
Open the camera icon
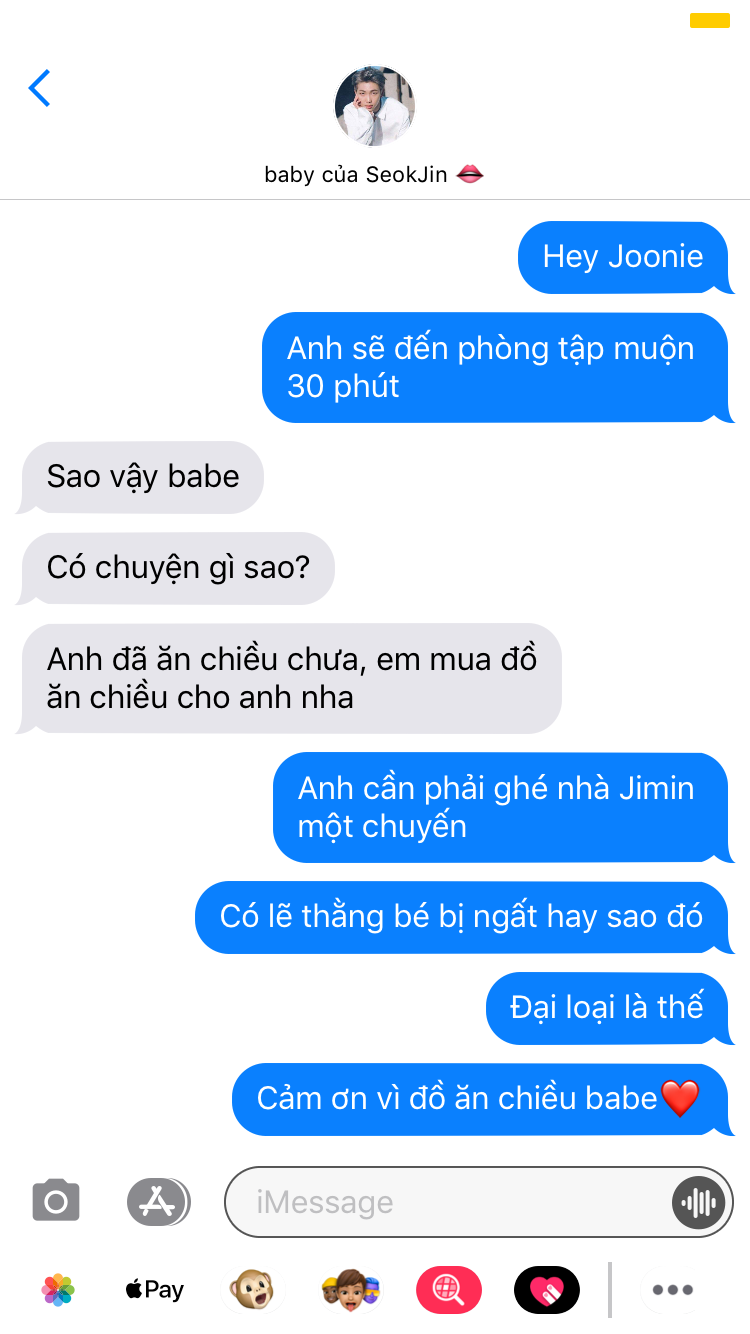56,1201
